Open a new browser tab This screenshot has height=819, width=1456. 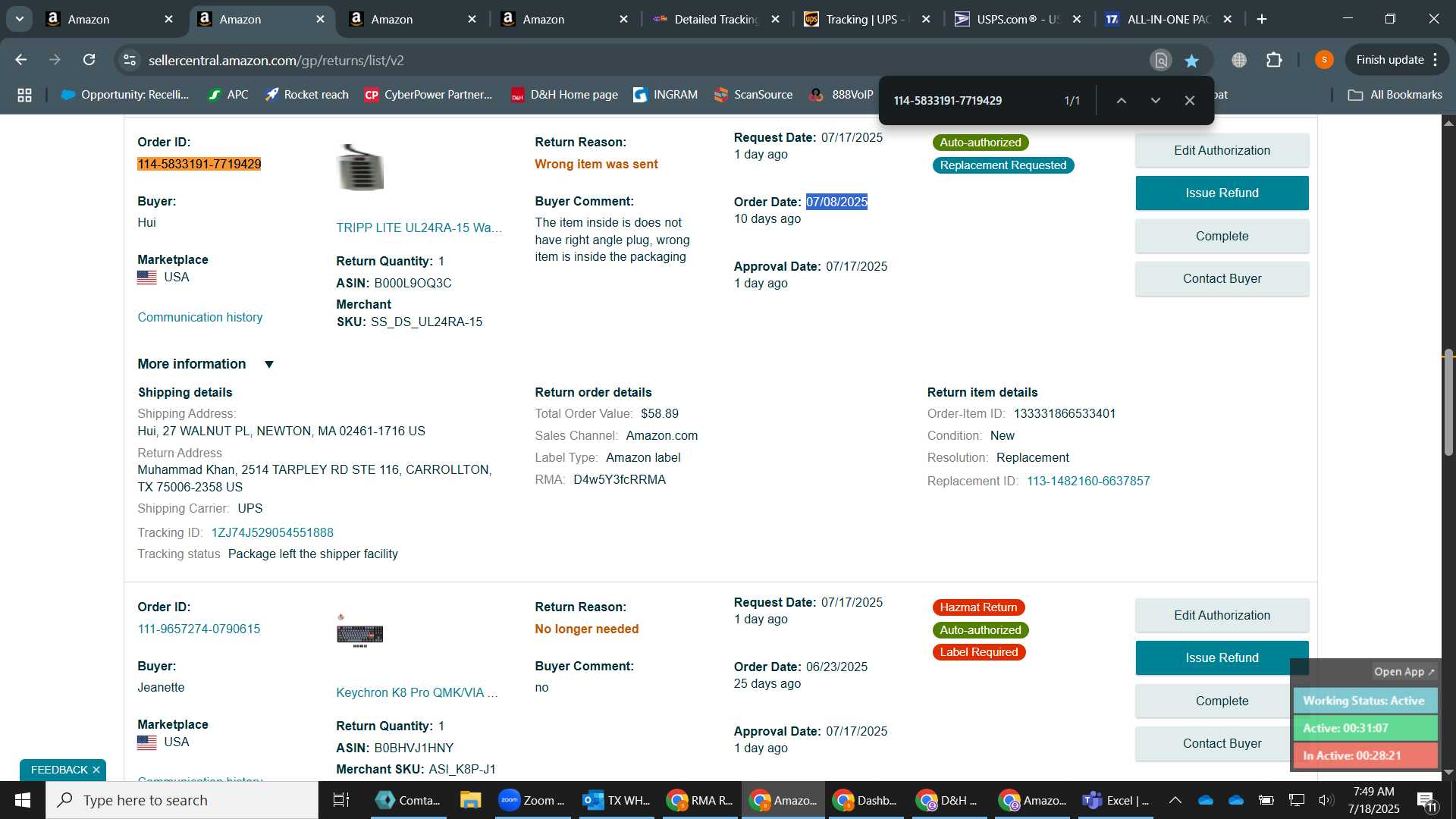(x=1262, y=19)
